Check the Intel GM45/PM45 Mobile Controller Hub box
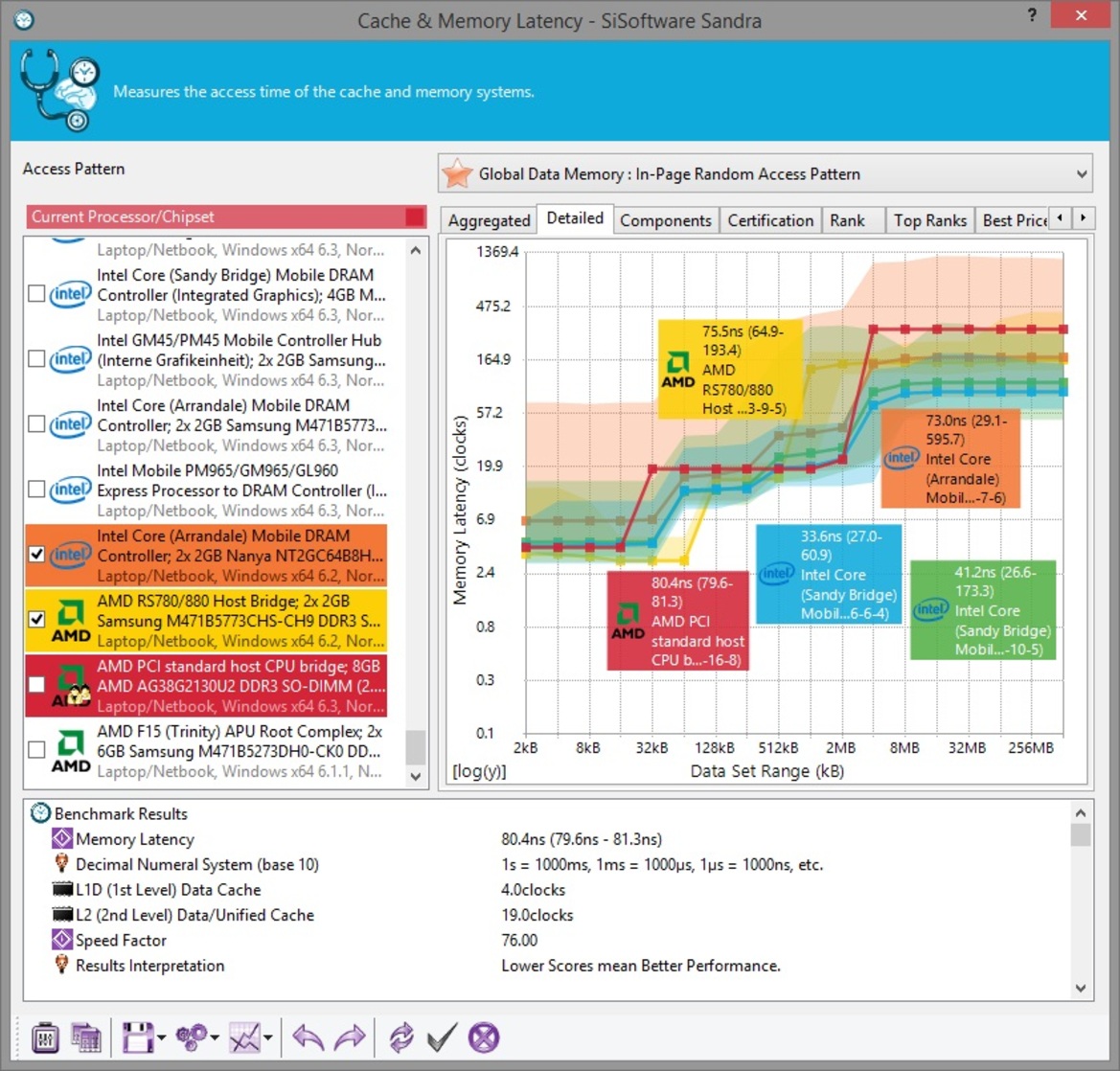Screen dimensions: 1120x1071 pyautogui.click(x=36, y=358)
